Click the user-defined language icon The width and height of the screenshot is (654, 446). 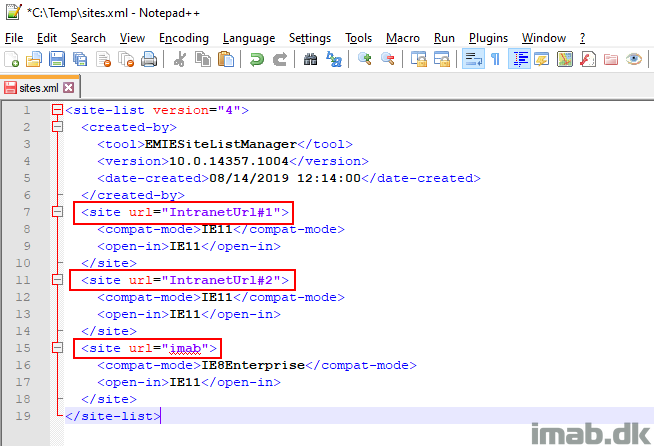click(x=542, y=59)
